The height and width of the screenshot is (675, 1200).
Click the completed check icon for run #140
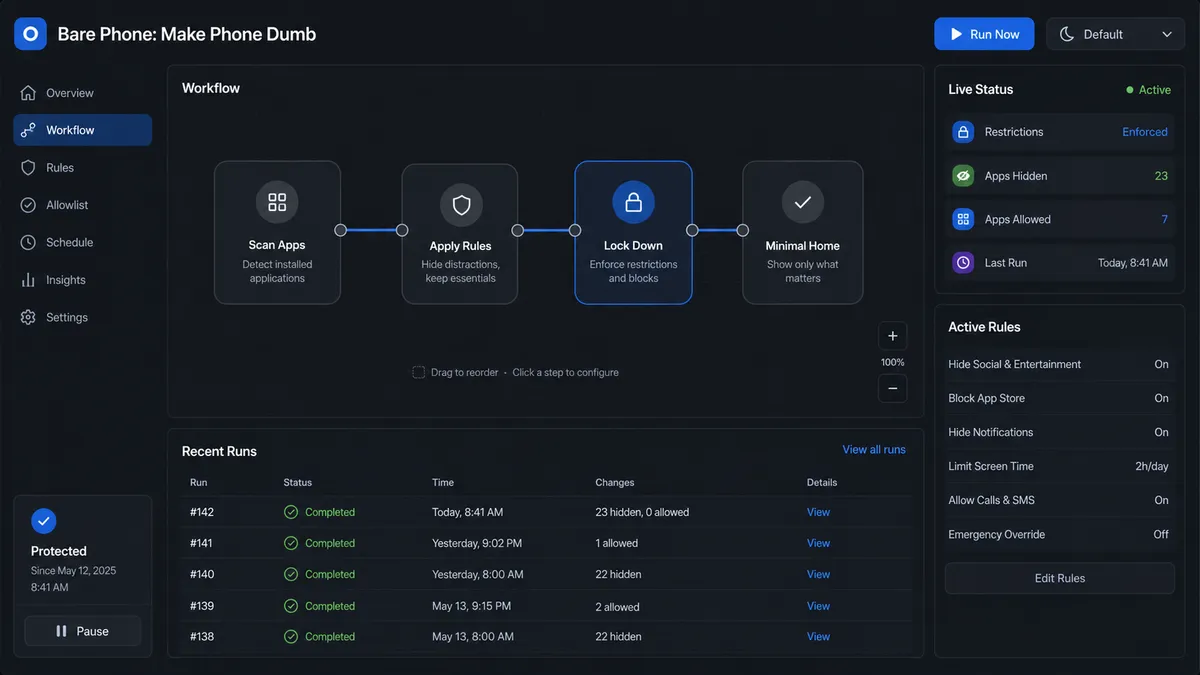(x=291, y=574)
